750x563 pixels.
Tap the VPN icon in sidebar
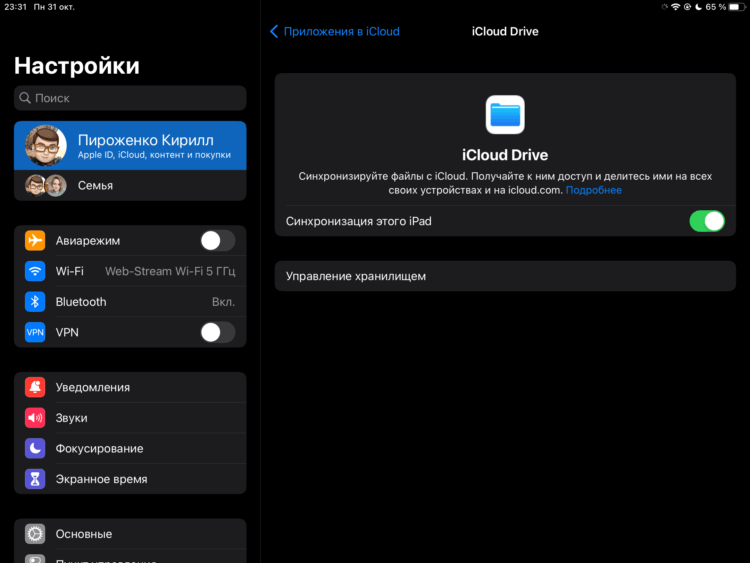pos(35,332)
